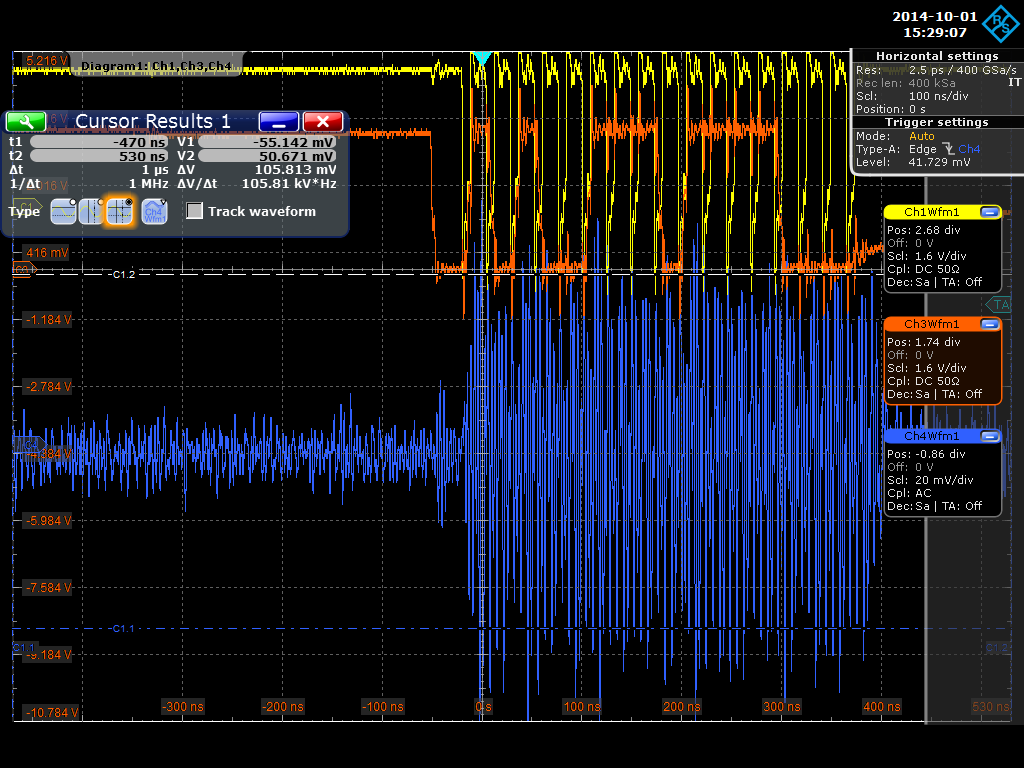The image size is (1024, 768).
Task: Click the t2 cursor time field
Action: click(x=100, y=156)
